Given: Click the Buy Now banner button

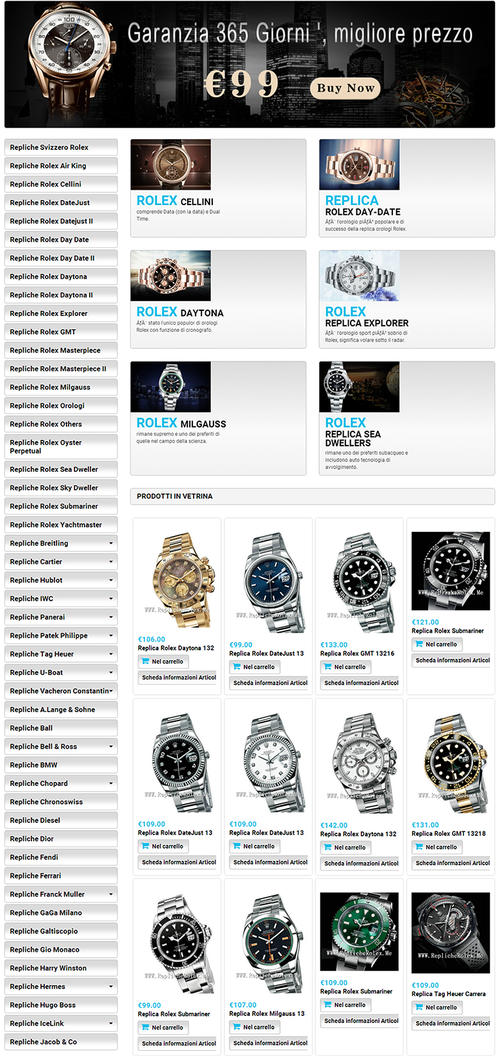Looking at the screenshot, I should (345, 88).
